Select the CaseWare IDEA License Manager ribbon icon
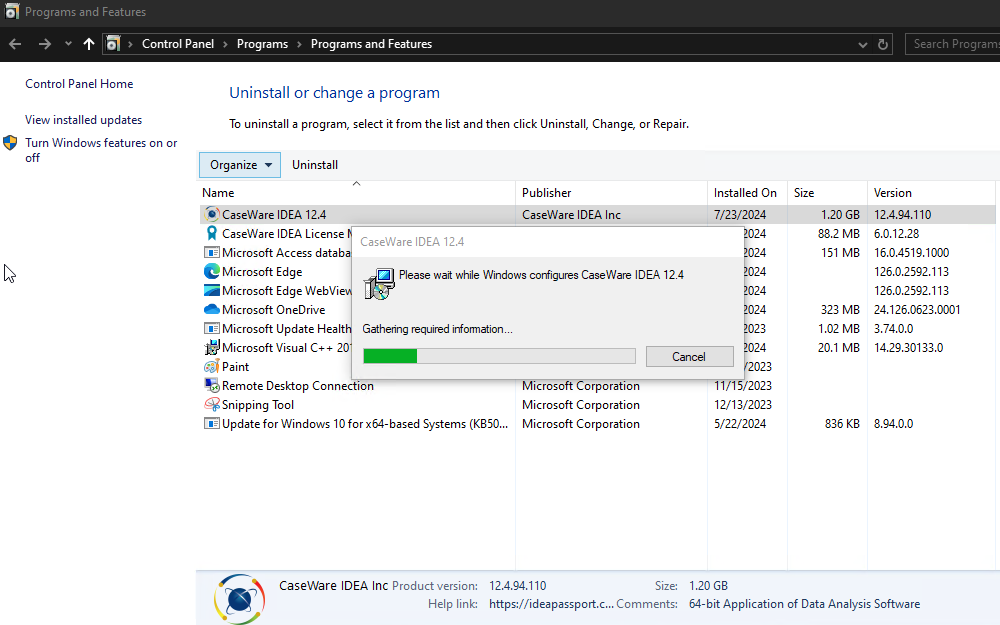 pyautogui.click(x=211, y=233)
